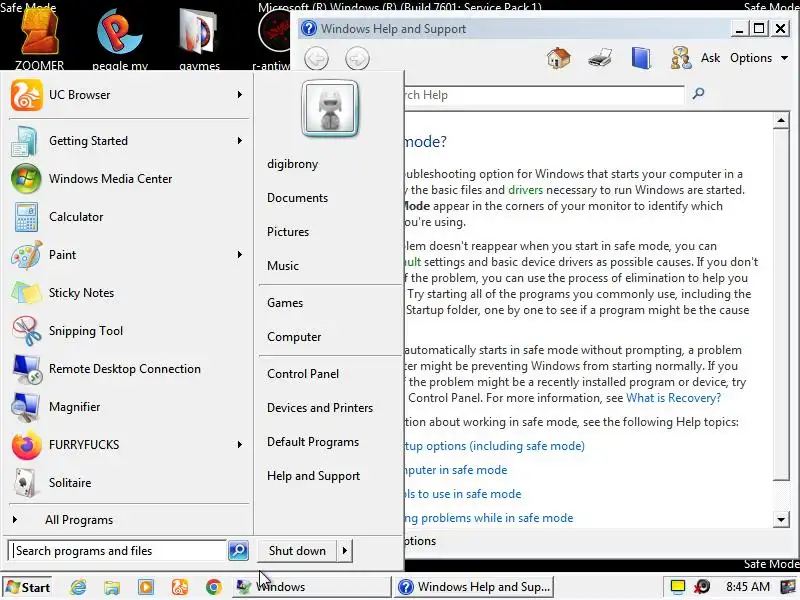Expand the Getting Started submenu arrow
Image resolution: width=800 pixels, height=600 pixels.
240,141
